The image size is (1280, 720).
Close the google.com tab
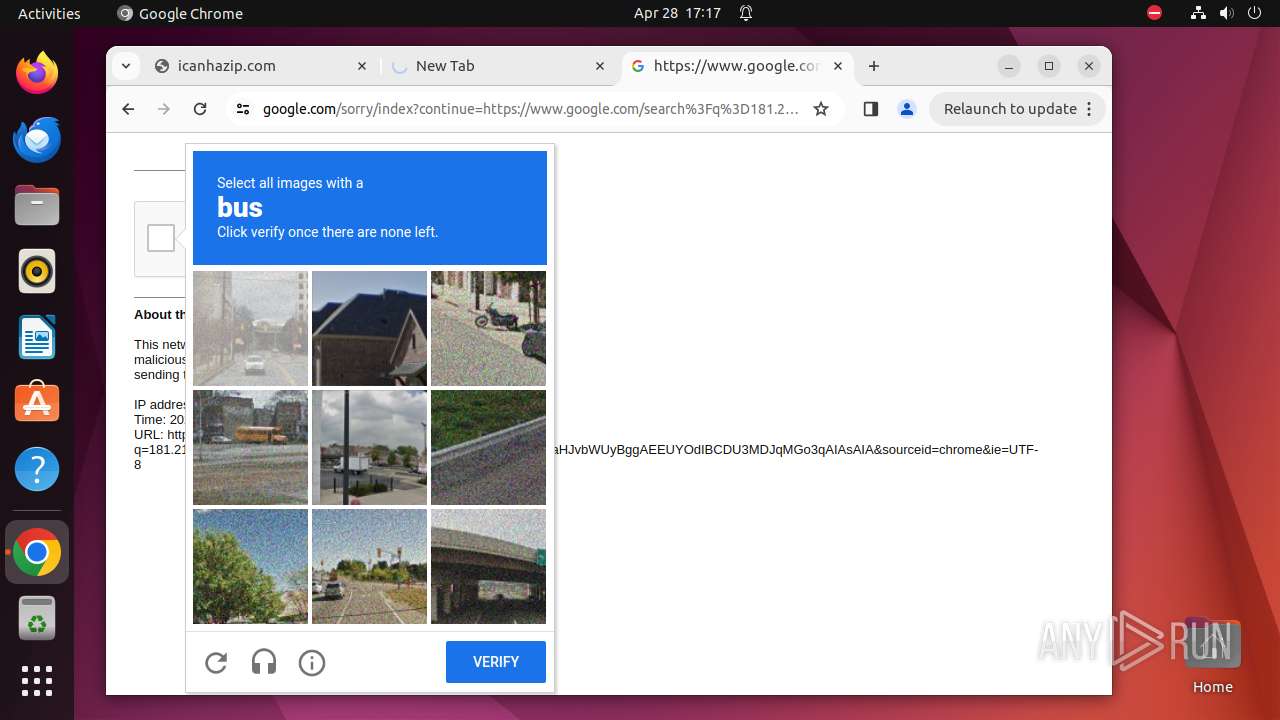[x=838, y=66]
